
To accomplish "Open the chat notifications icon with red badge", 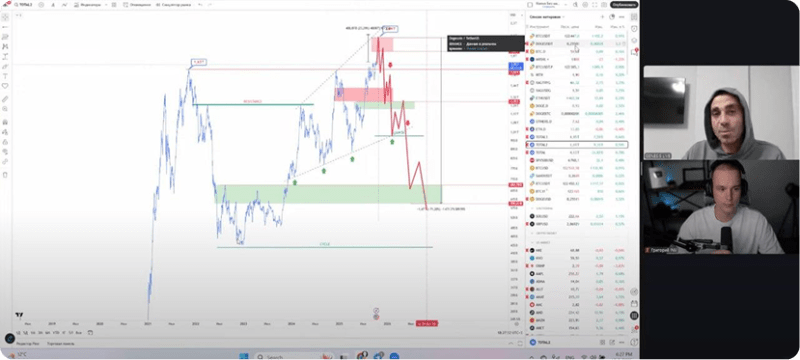I will [635, 52].
